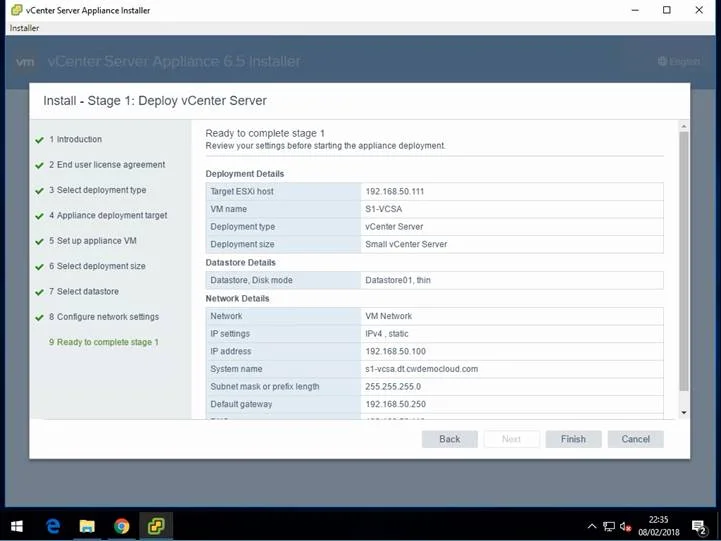Screen dimensions: 721x541
Task: Click the value Datastore01, thin
Action: click(398, 280)
